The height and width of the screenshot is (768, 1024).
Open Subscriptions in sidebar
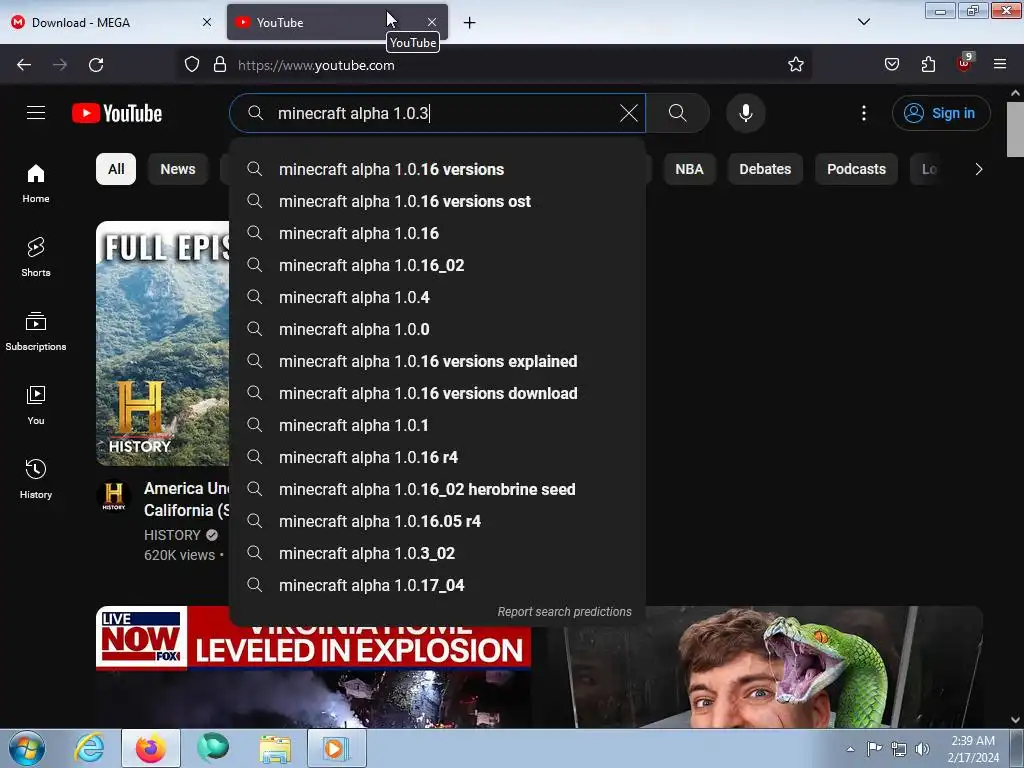[36, 332]
